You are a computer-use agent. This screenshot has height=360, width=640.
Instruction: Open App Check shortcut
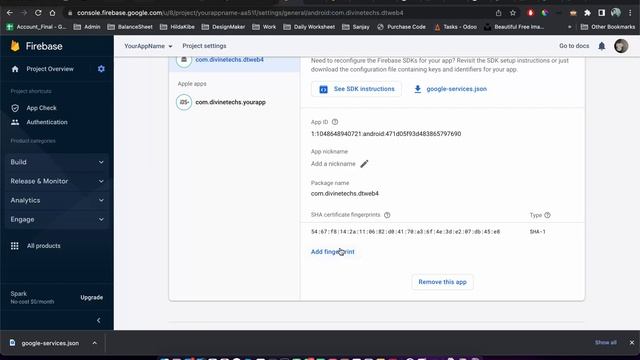[41, 108]
